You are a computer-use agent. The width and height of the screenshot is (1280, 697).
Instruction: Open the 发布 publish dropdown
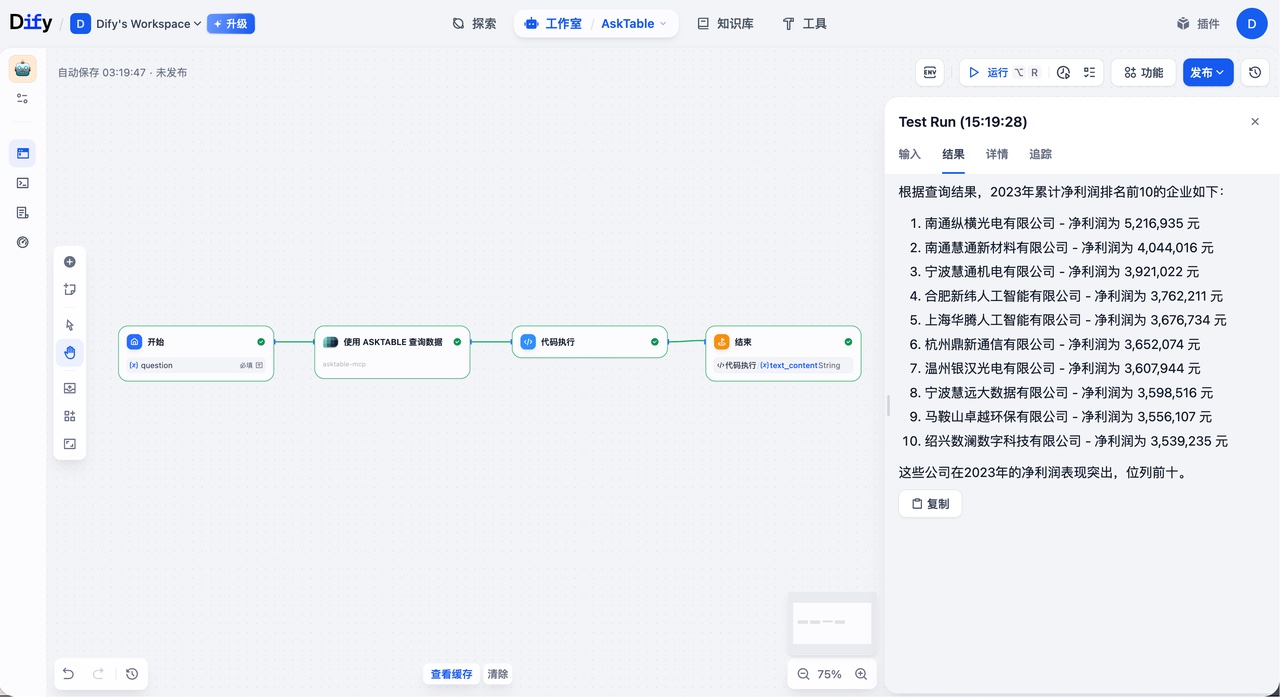(x=1208, y=72)
